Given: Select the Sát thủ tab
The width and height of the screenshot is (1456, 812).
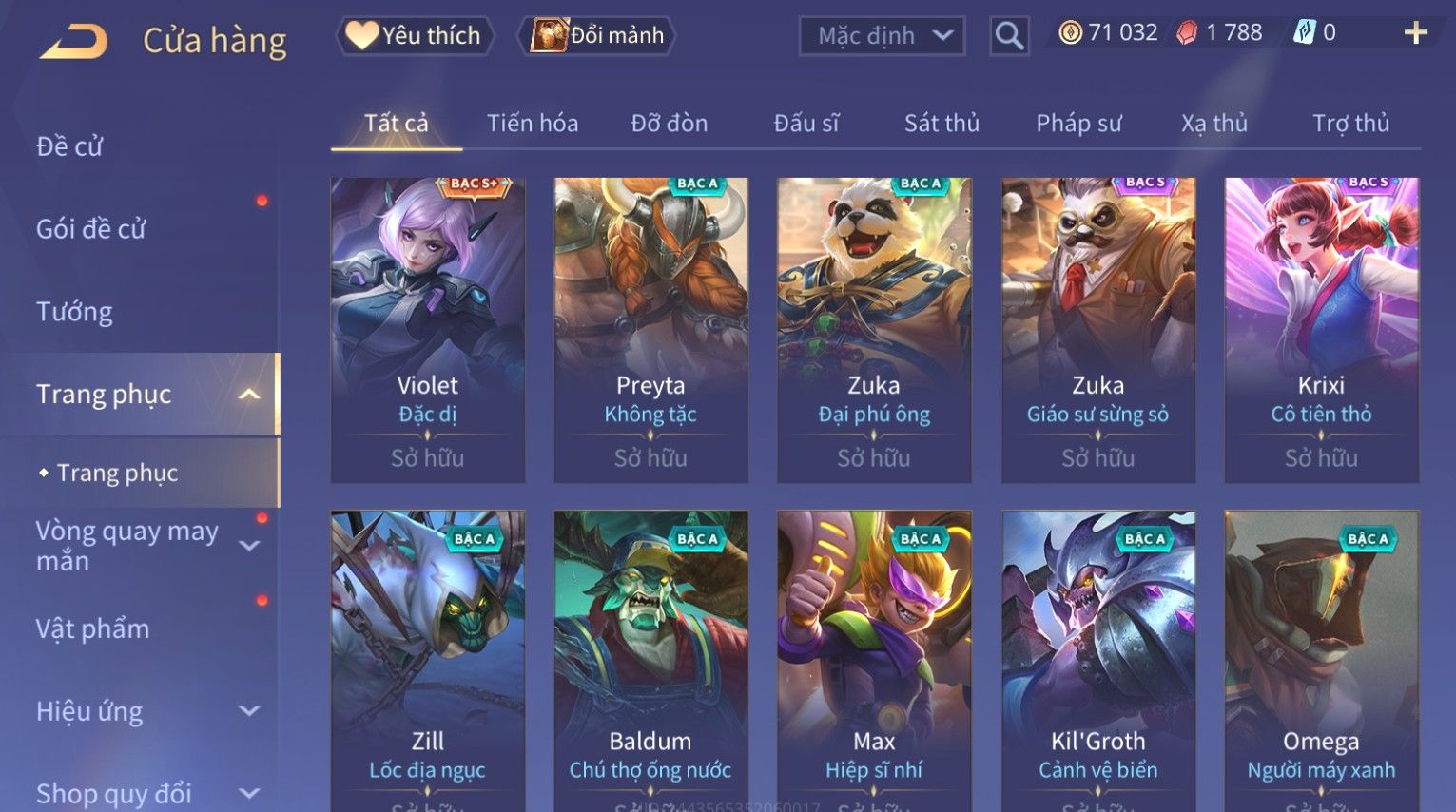Looking at the screenshot, I should [x=942, y=124].
